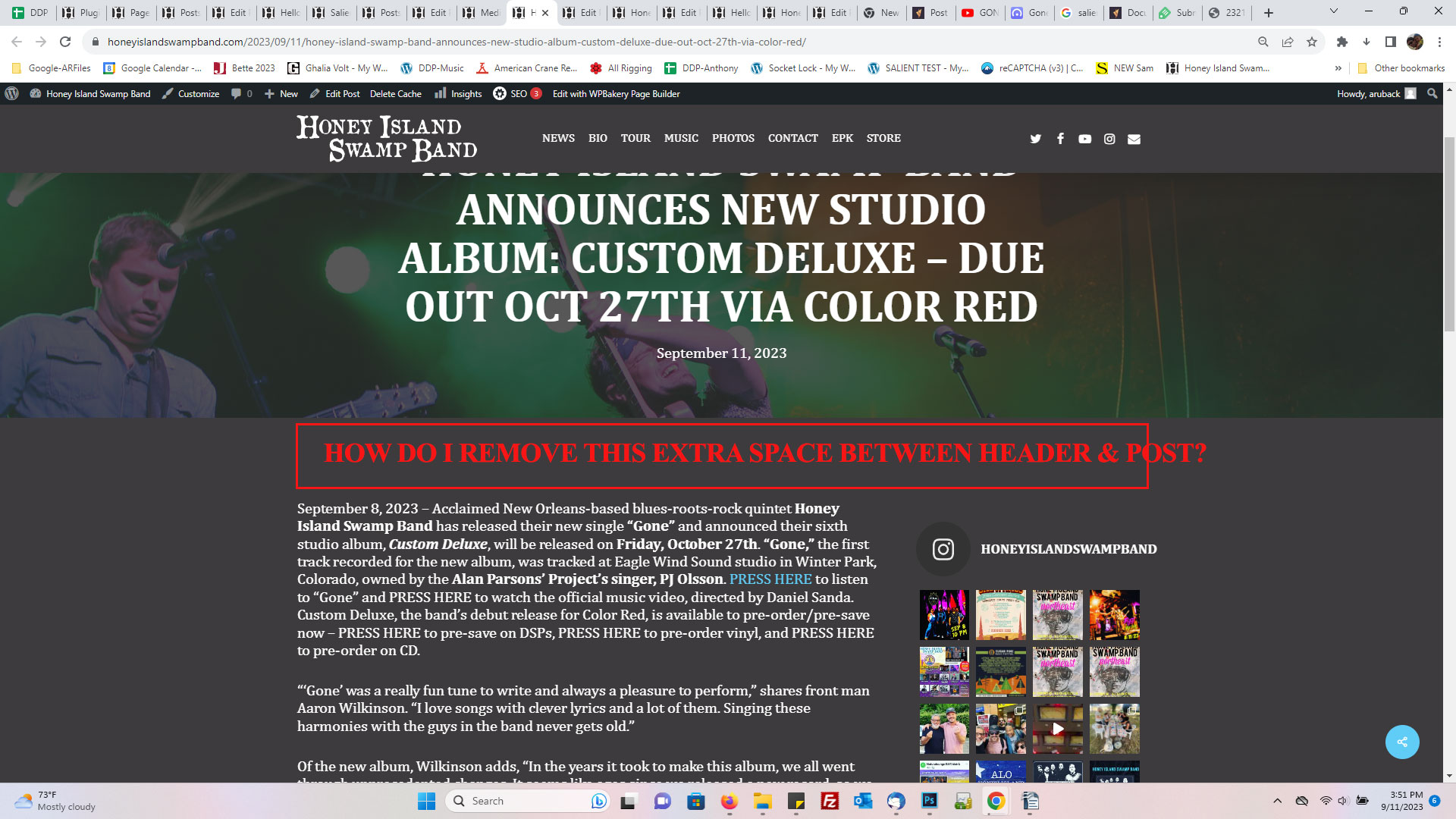Open Outlook from the taskbar
The image size is (1456, 819).
(x=863, y=801)
